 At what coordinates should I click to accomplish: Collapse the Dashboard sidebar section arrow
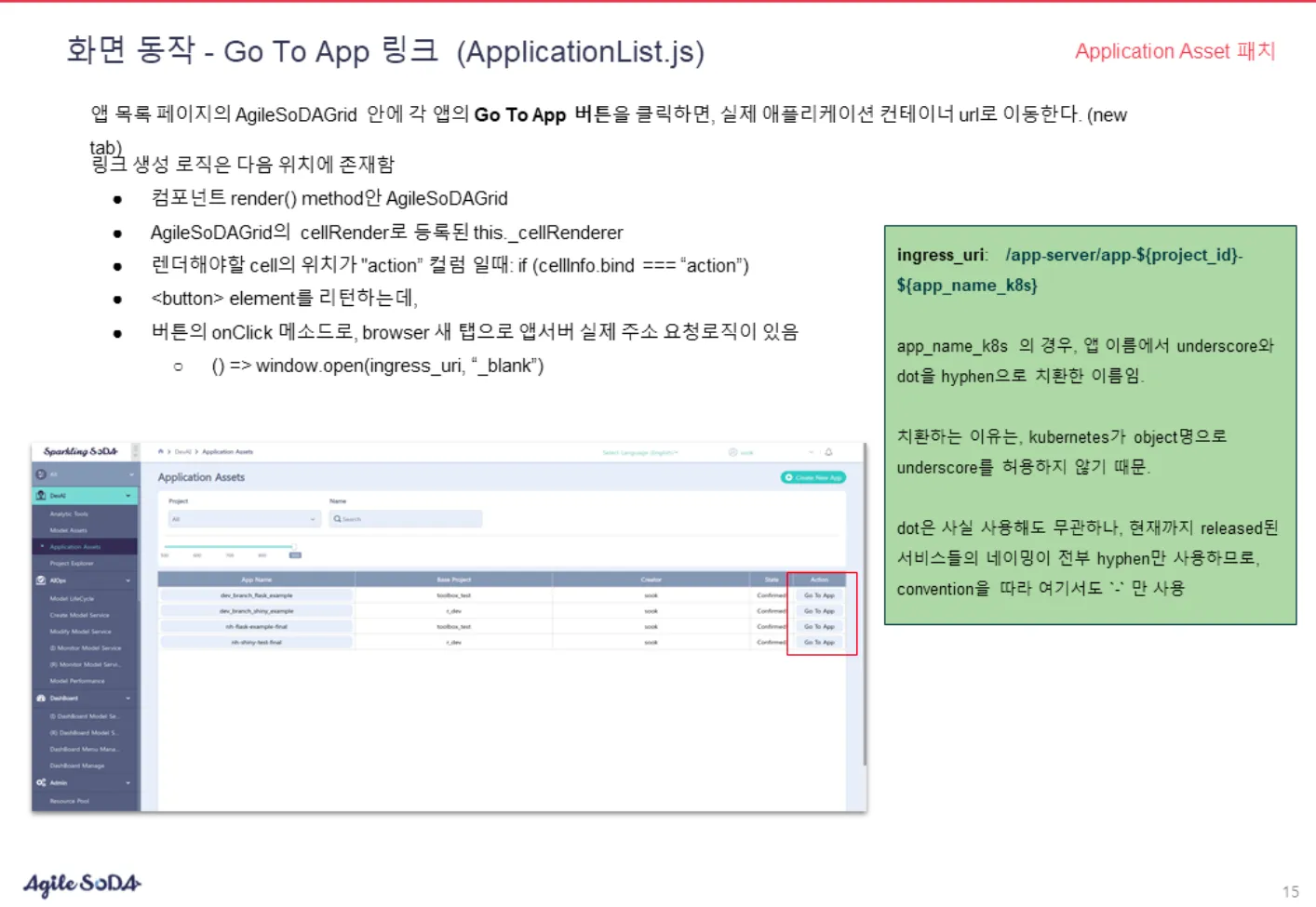(x=128, y=698)
